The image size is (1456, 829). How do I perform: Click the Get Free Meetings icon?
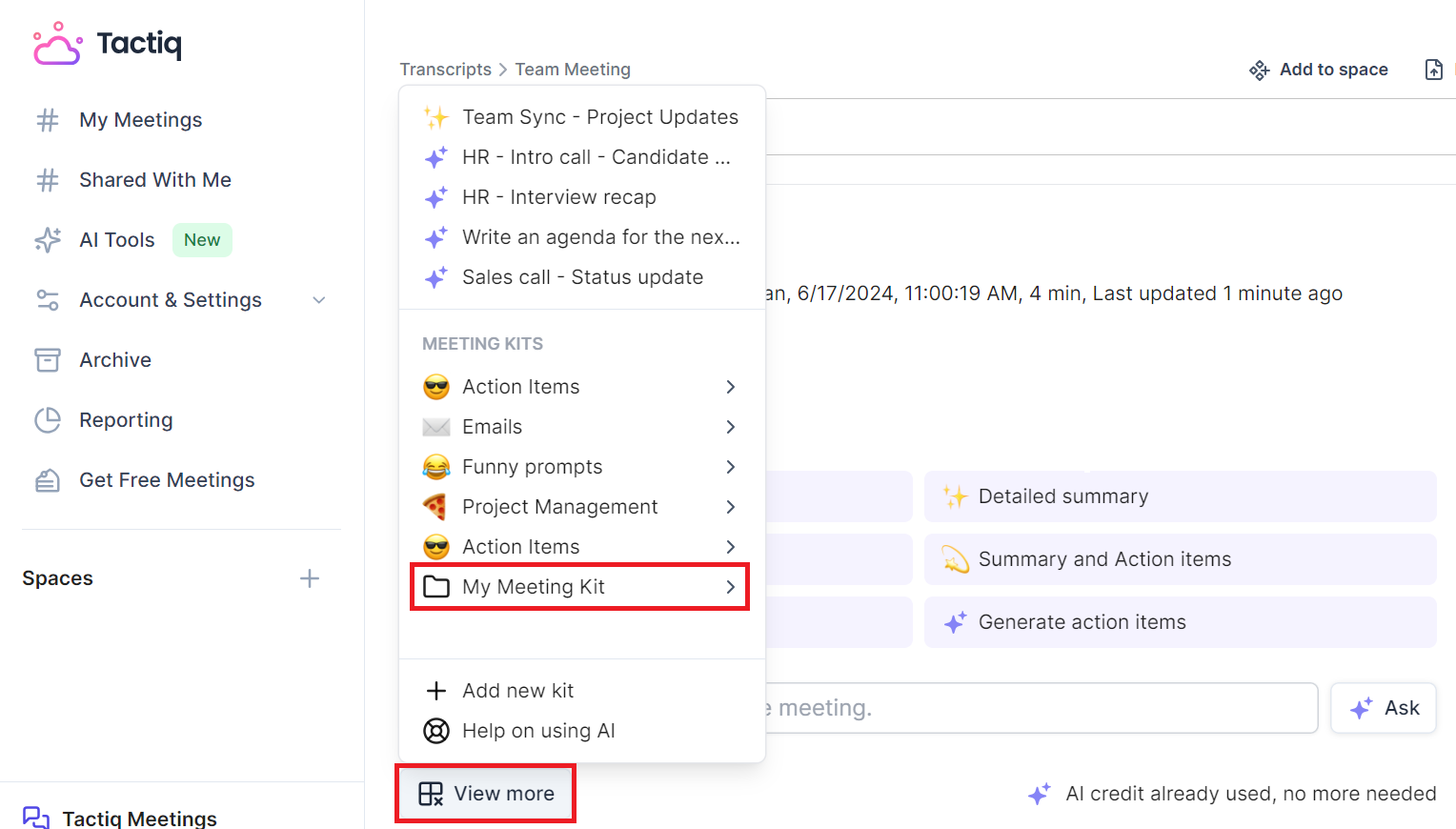(x=48, y=480)
